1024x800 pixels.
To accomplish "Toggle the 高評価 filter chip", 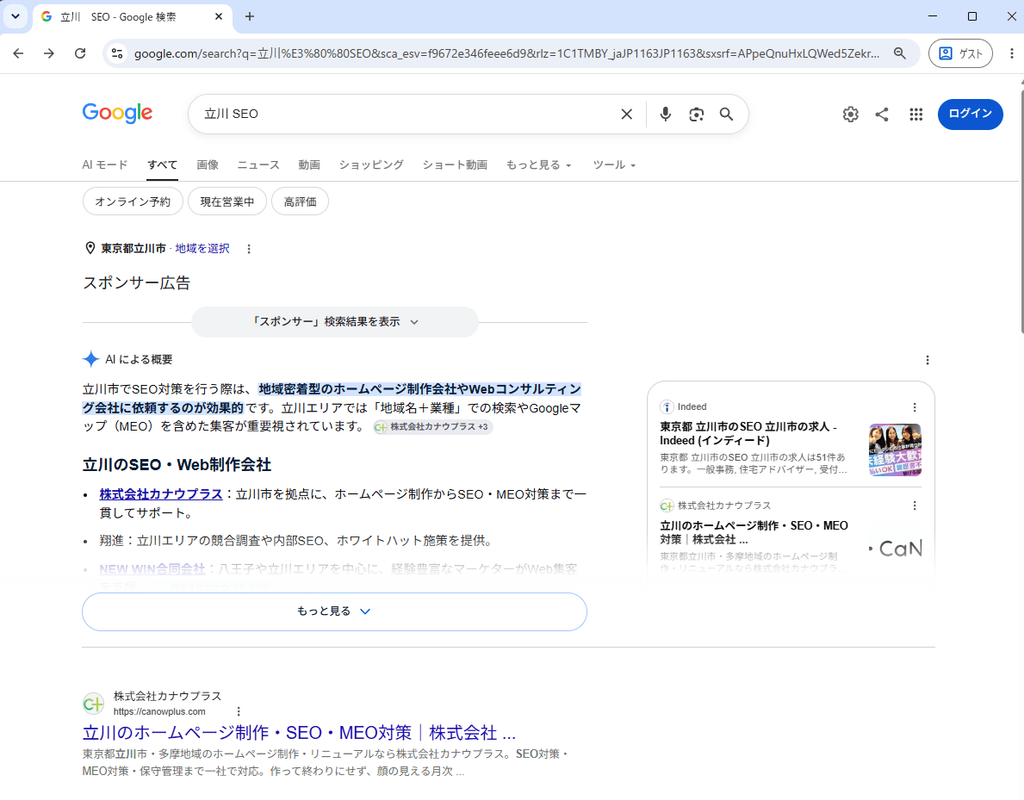I will [x=300, y=201].
